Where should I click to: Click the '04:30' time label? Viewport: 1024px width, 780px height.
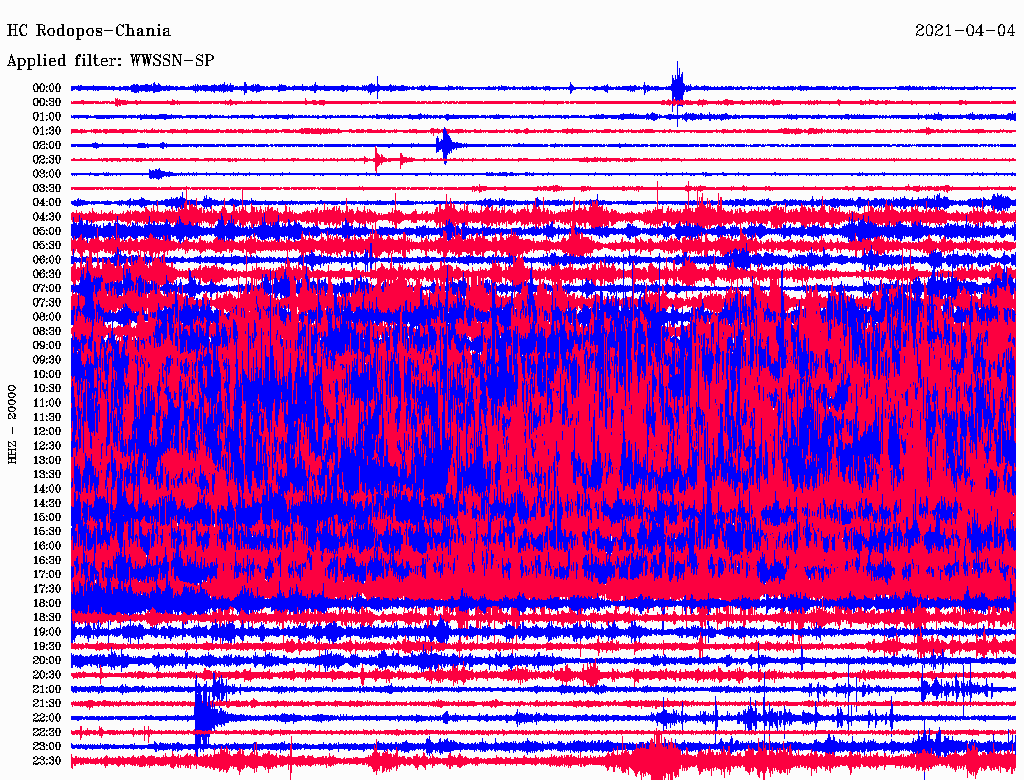46,217
